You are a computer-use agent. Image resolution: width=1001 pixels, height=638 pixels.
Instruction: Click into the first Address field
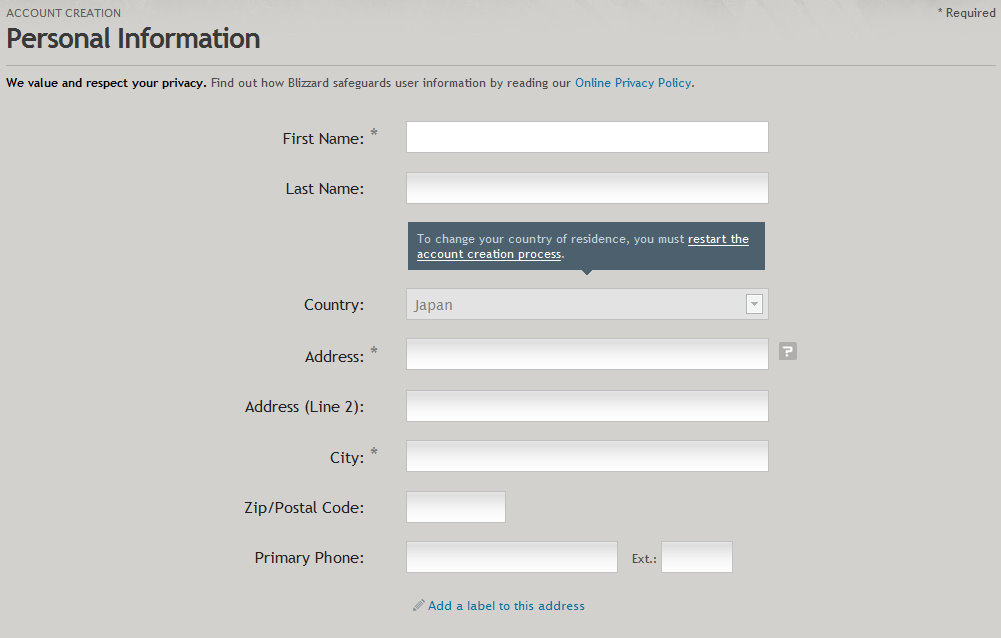click(587, 354)
